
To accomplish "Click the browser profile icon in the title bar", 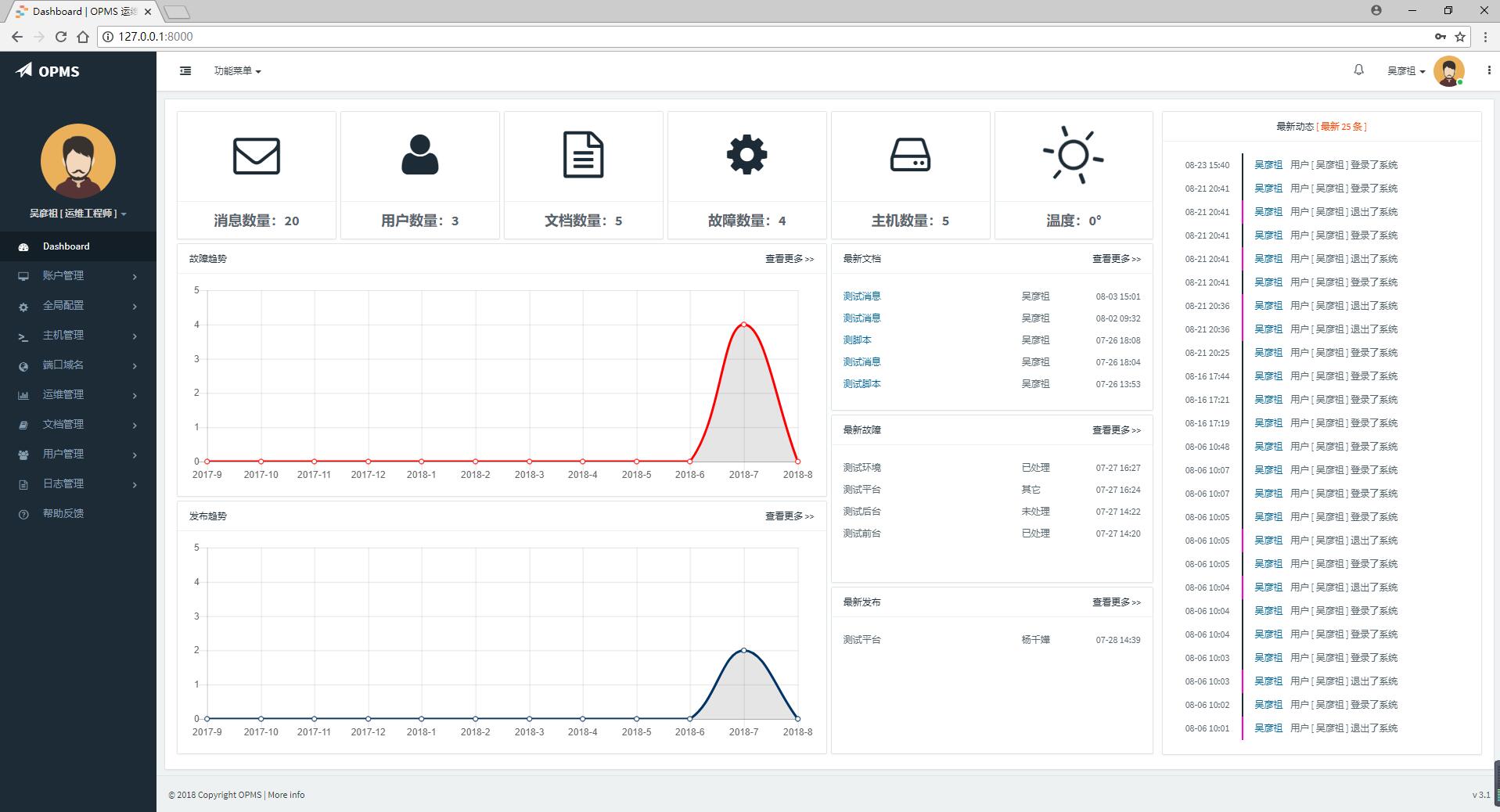I will [1376, 10].
